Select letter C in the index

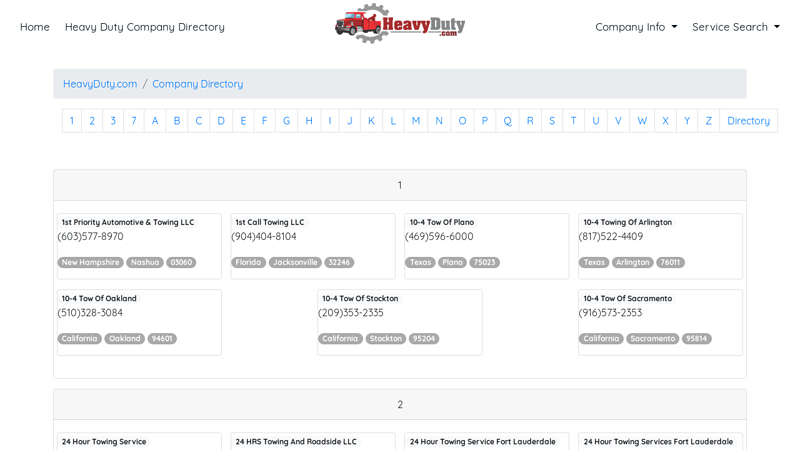coord(198,121)
